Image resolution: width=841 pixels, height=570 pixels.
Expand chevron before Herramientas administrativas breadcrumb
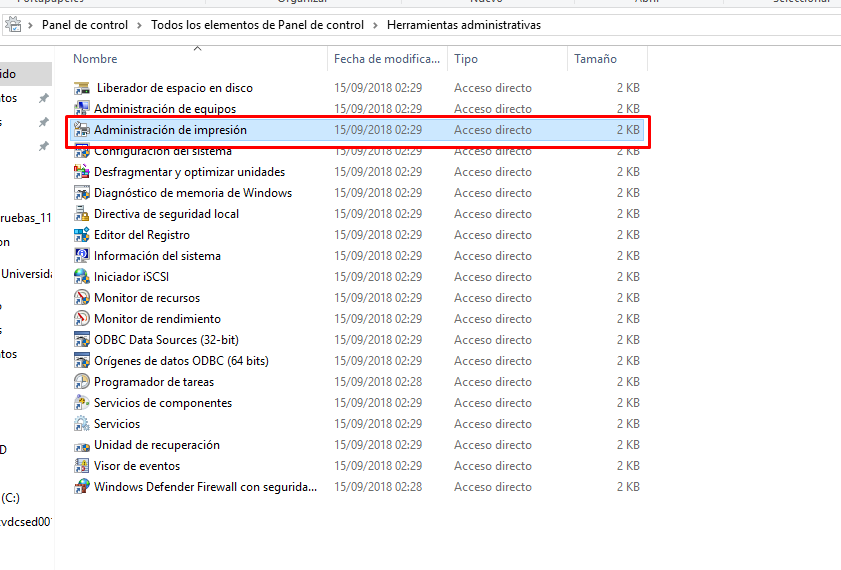pos(375,25)
